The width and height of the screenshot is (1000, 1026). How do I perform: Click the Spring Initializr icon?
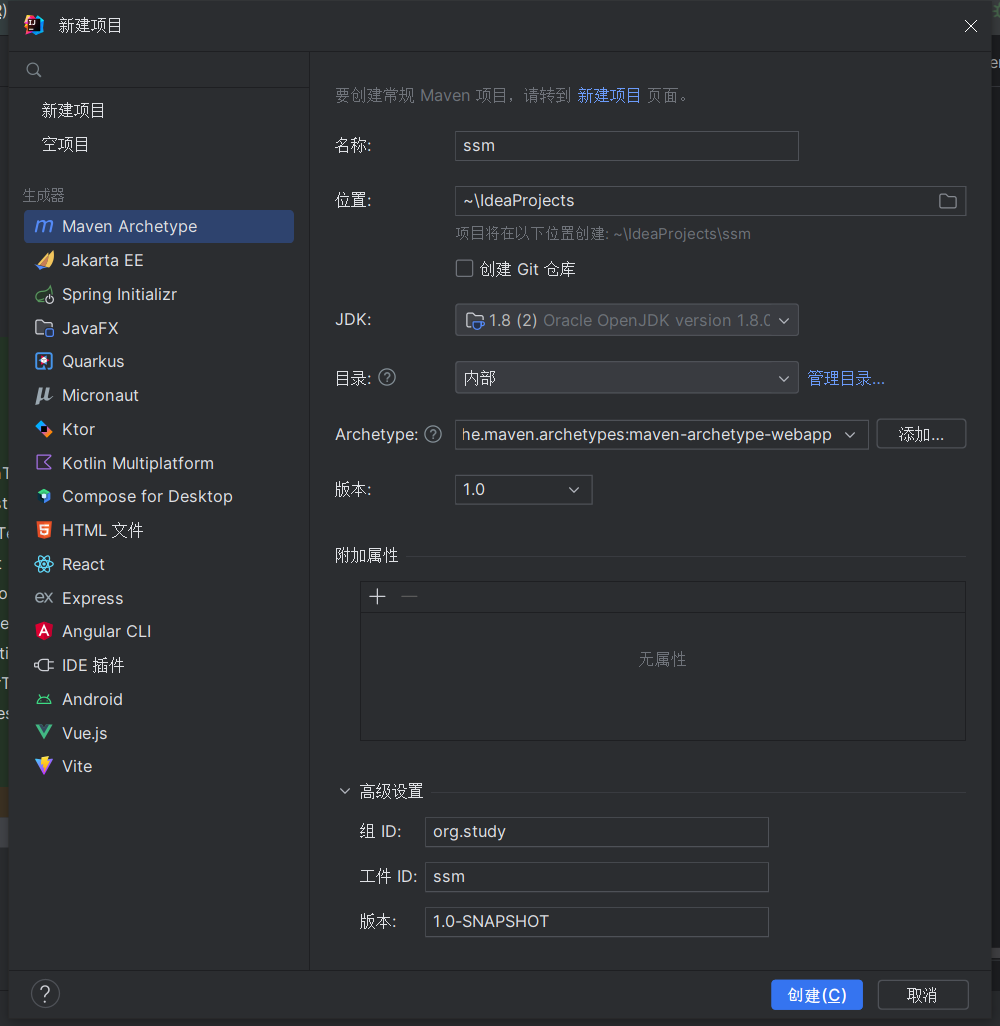44,294
